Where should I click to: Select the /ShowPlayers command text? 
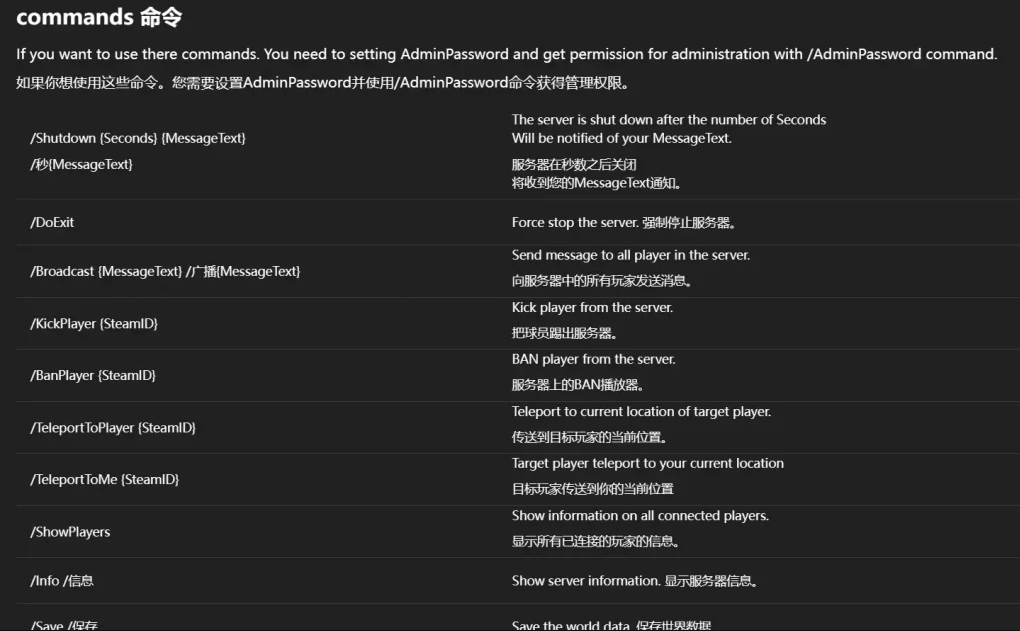point(70,532)
